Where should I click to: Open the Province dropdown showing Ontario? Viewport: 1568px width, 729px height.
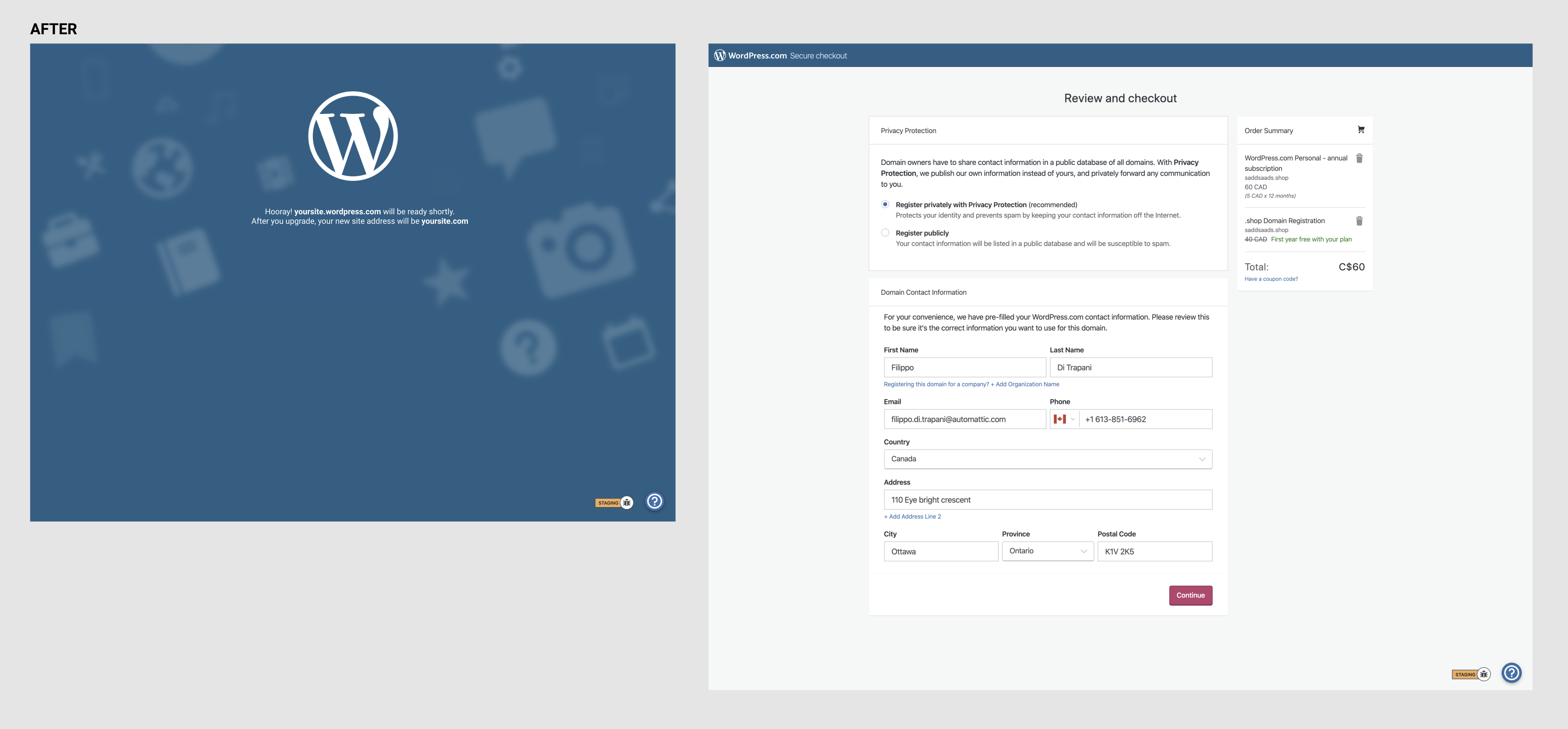[x=1047, y=551]
